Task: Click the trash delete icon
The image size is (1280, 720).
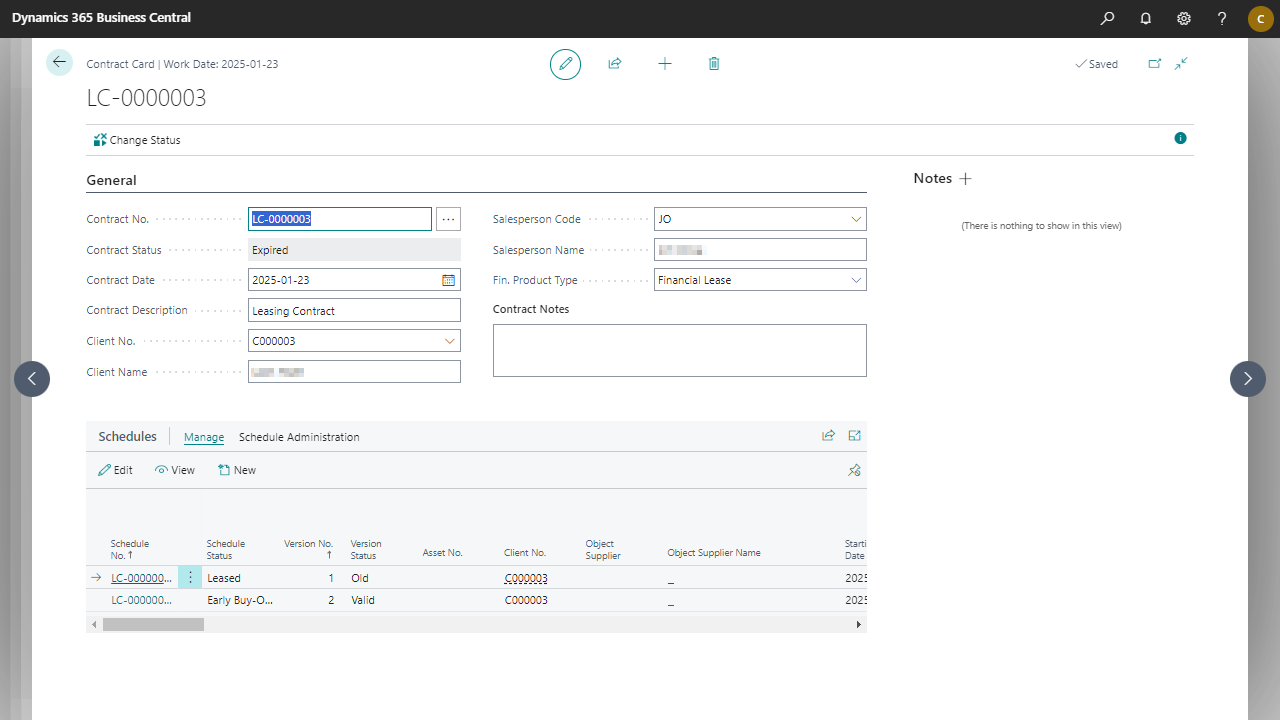Action: (714, 64)
